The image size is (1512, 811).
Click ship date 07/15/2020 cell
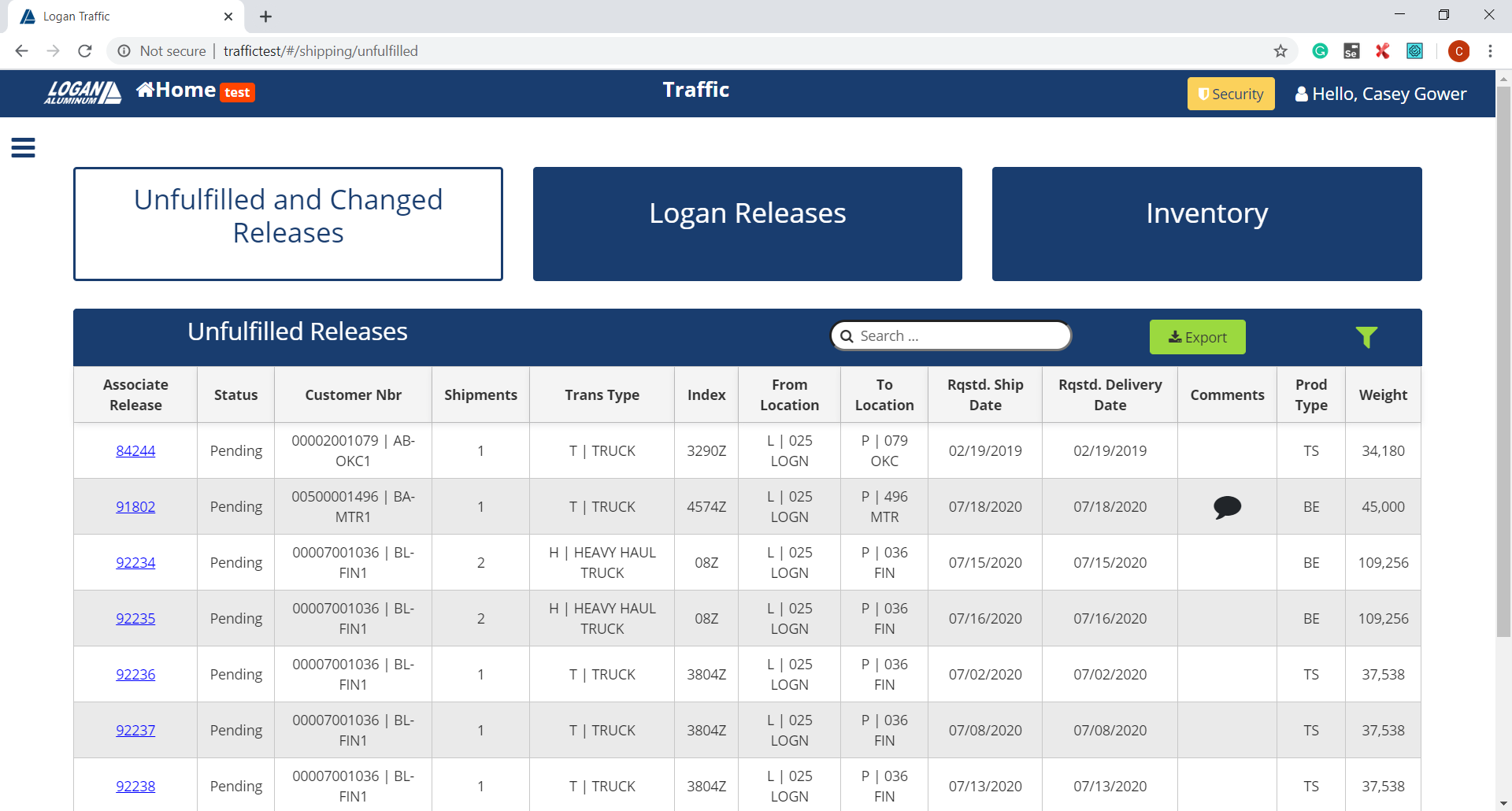(x=985, y=563)
